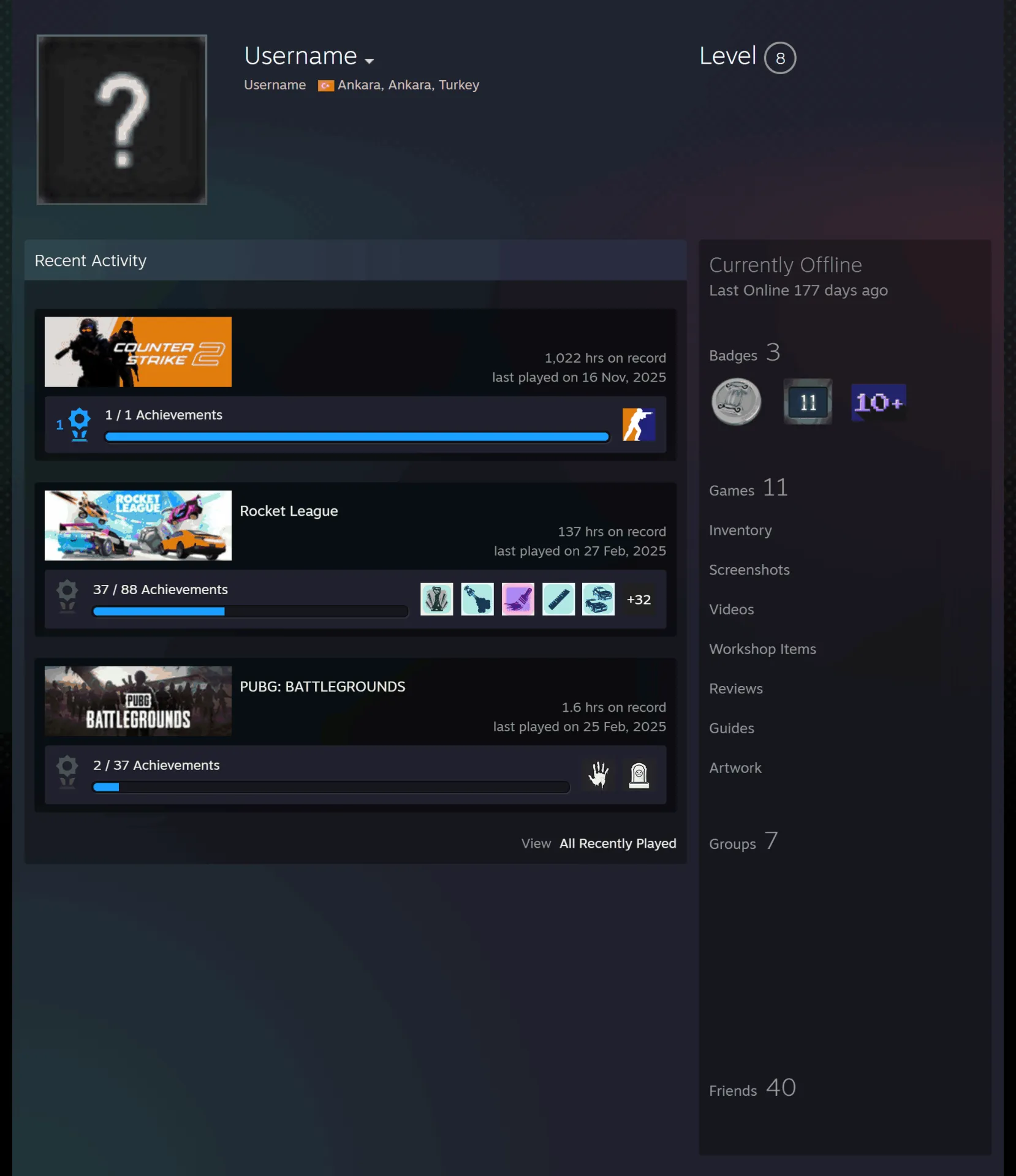Click the 1 / 1 Achievements text
The image size is (1016, 1176).
pos(164,415)
